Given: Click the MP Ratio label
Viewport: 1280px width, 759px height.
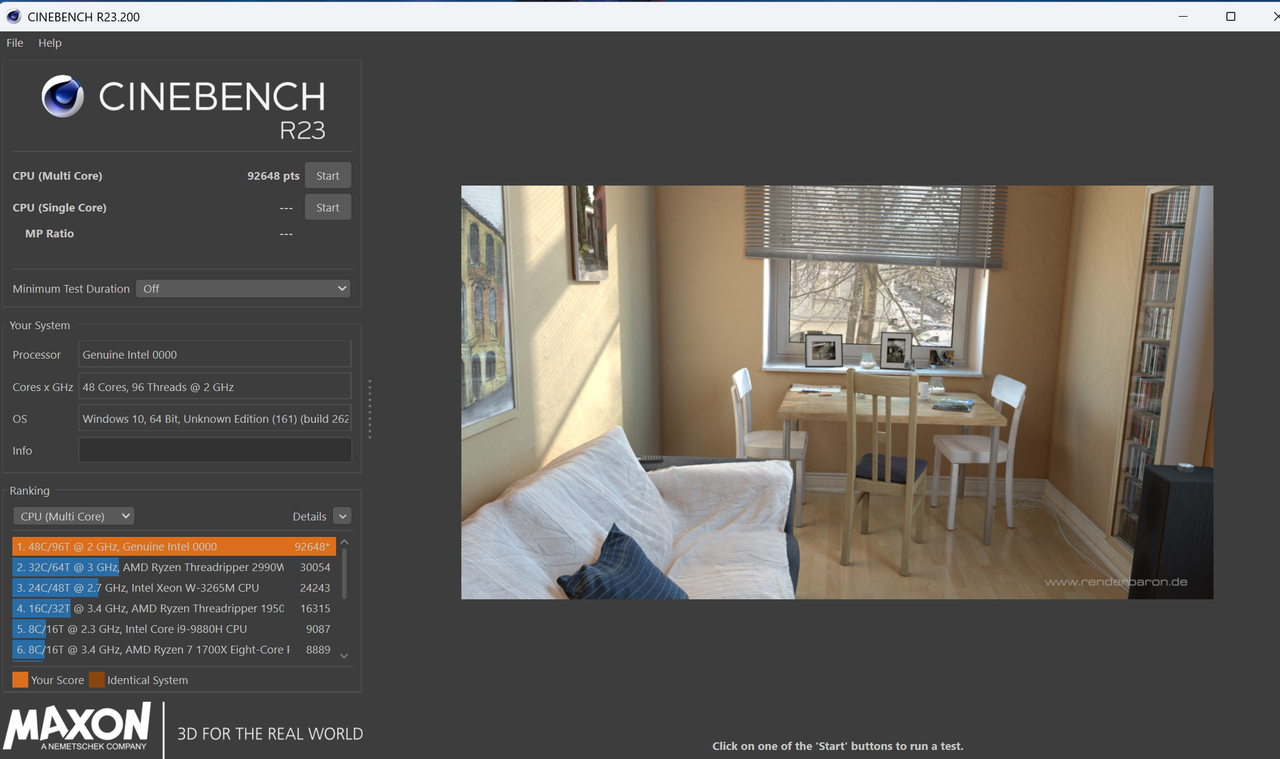Looking at the screenshot, I should coord(49,233).
